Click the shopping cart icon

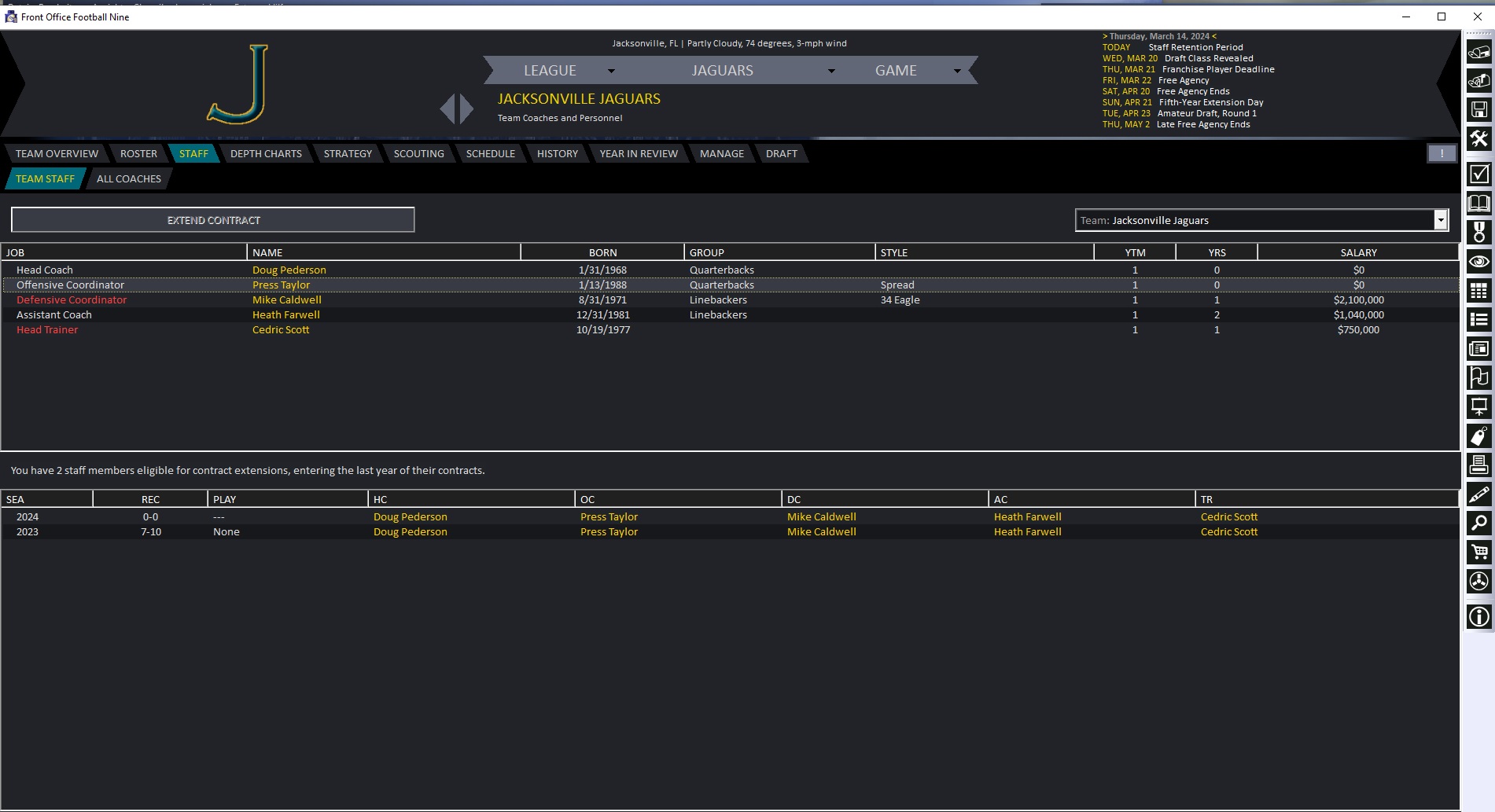pos(1478,552)
